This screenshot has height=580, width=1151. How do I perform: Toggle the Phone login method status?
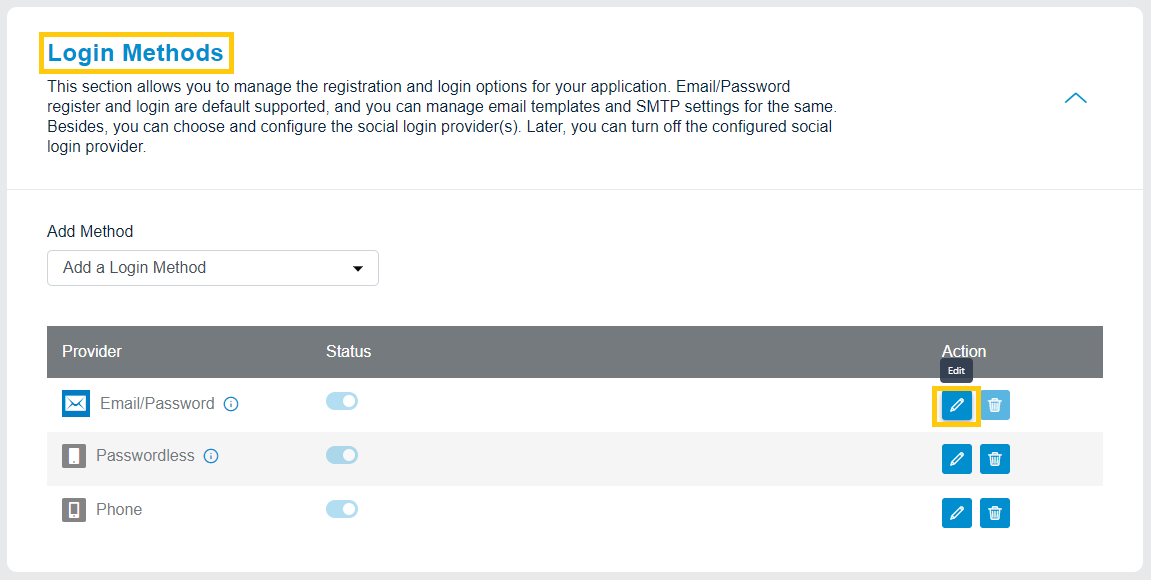342,509
